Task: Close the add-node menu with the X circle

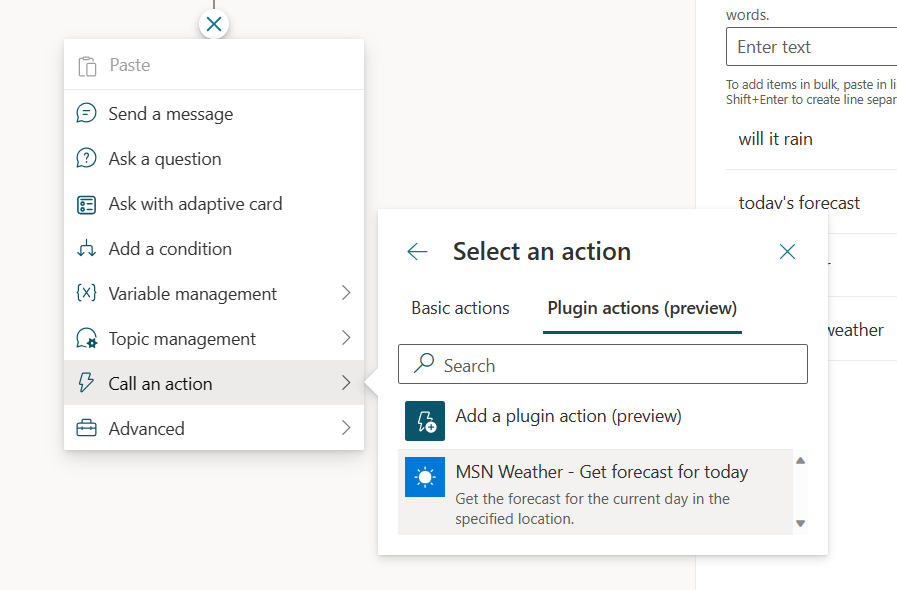Action: click(214, 24)
